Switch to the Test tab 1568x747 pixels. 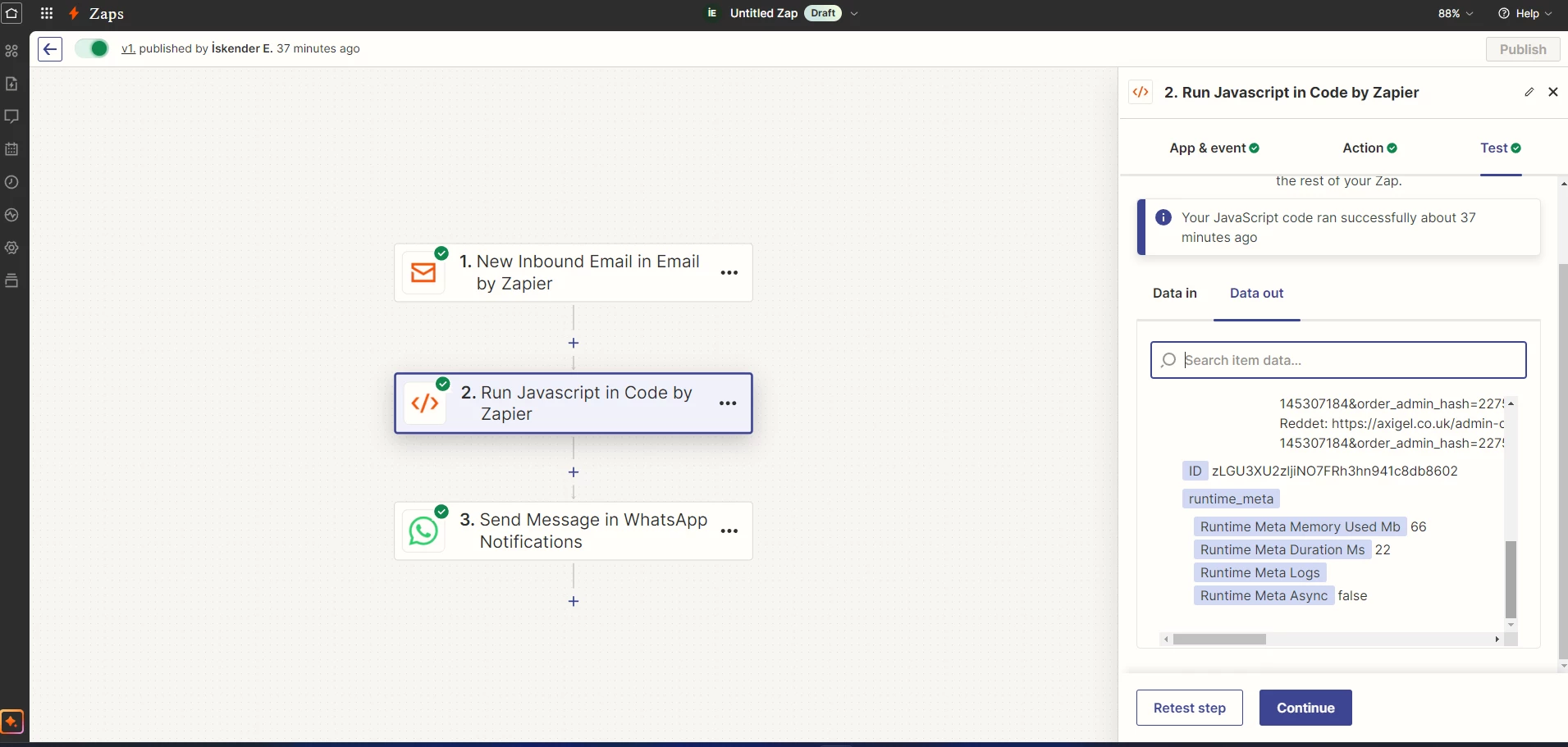(x=1501, y=148)
